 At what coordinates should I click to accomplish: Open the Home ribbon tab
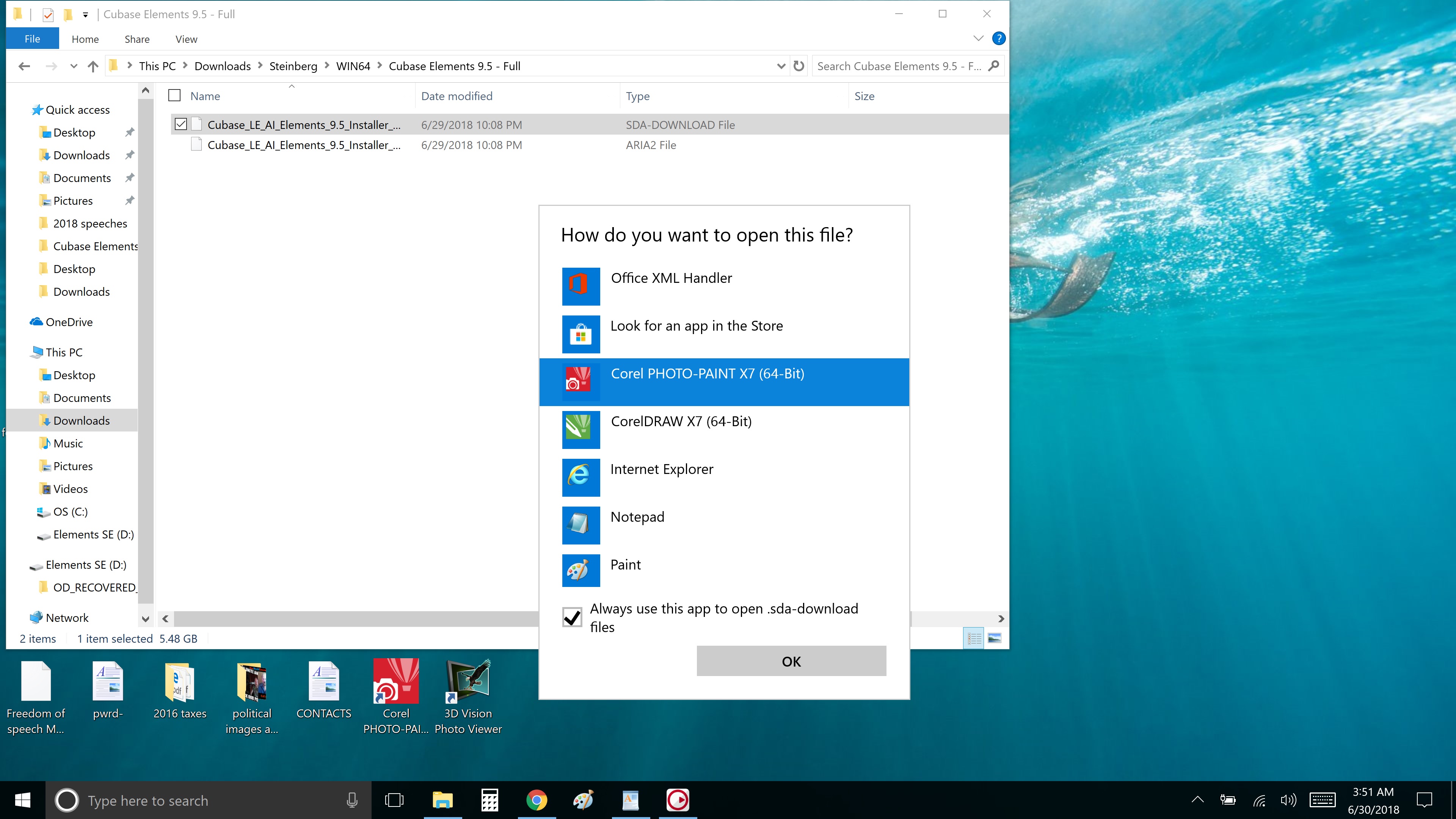(x=85, y=39)
